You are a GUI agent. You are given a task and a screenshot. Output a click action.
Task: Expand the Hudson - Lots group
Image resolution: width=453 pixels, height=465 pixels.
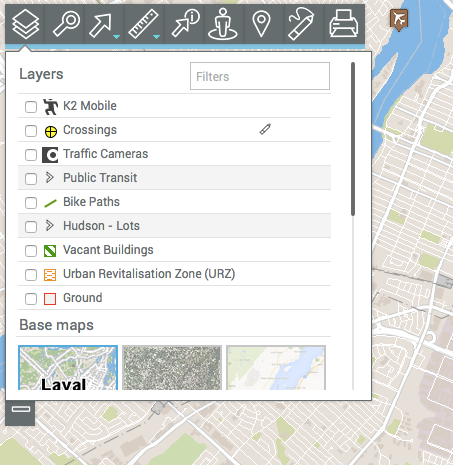point(49,226)
